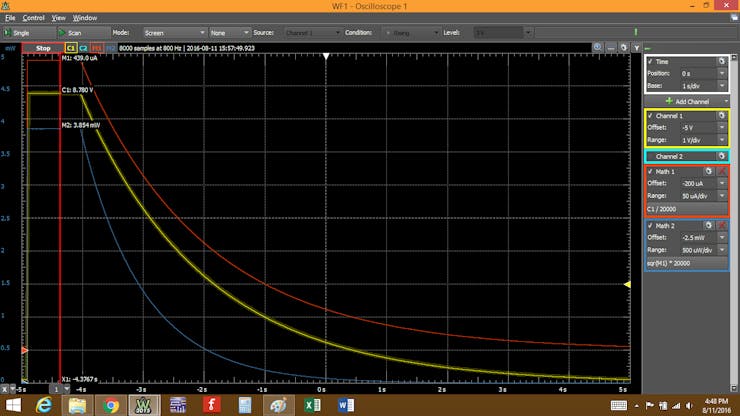Edit Math 2 formula sqr(M1) * 20000

coord(687,263)
